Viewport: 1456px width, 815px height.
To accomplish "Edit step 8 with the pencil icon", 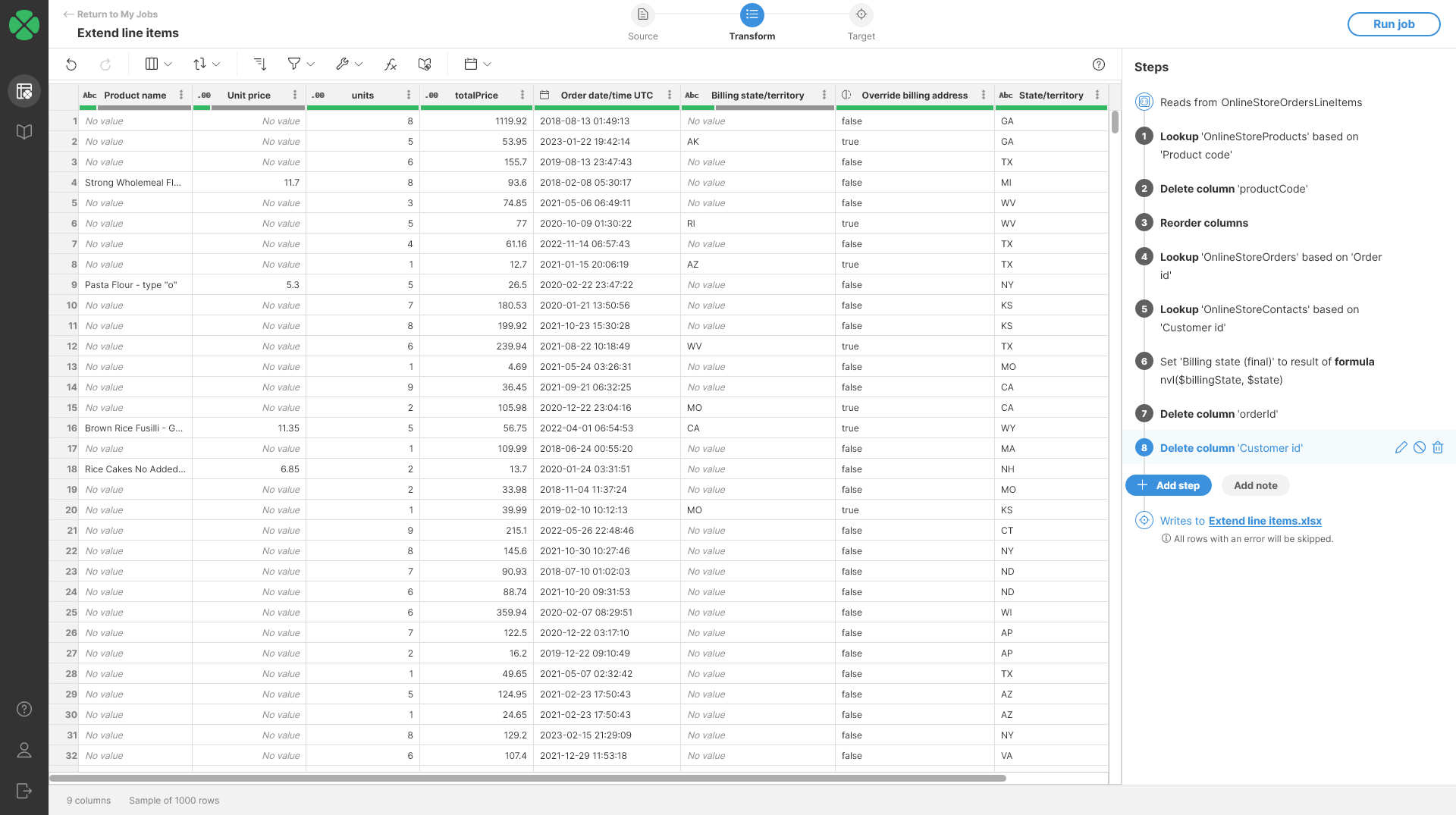I will click(x=1401, y=447).
